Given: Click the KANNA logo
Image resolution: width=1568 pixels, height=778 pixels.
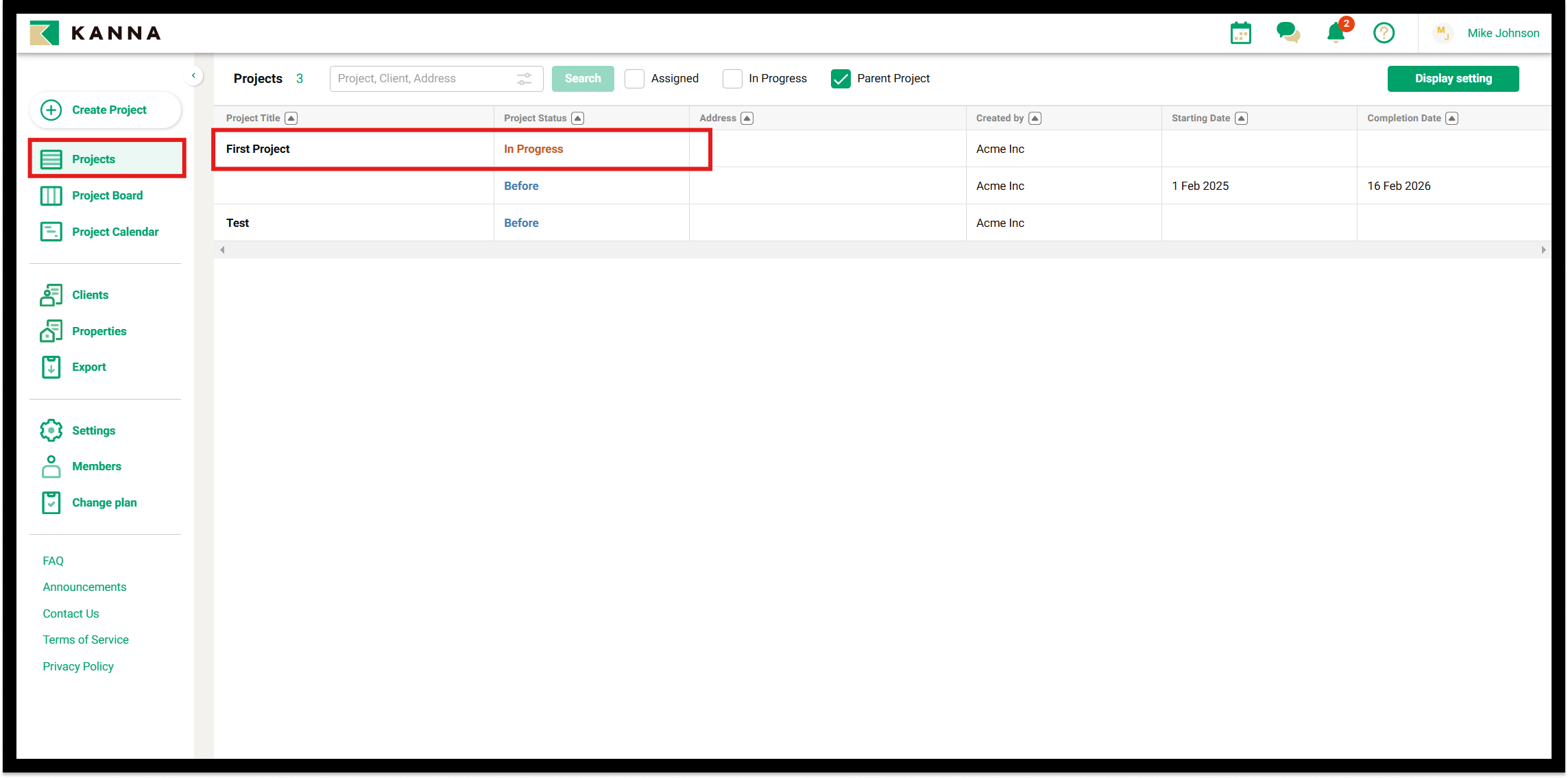Looking at the screenshot, I should tap(95, 33).
